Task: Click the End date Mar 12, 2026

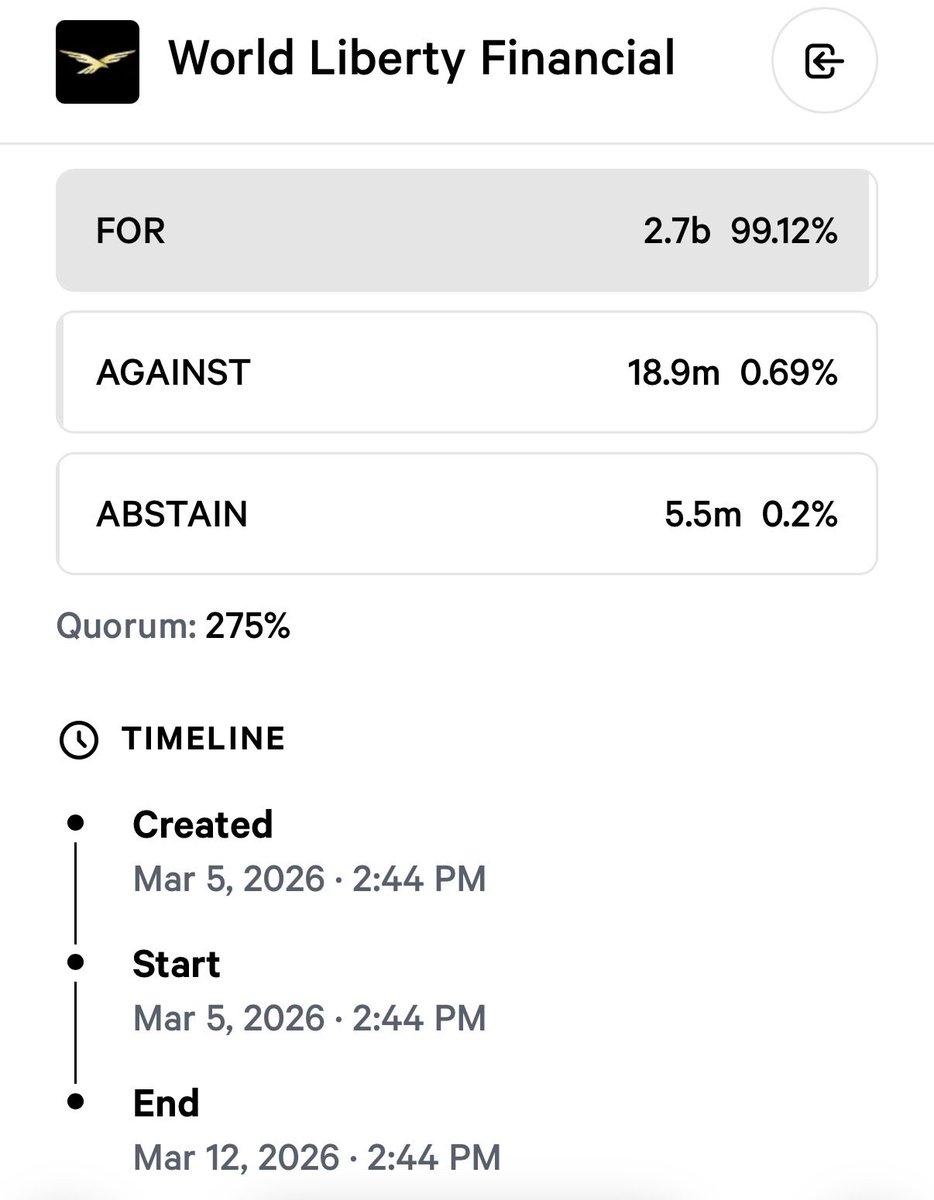Action: coord(236,1158)
